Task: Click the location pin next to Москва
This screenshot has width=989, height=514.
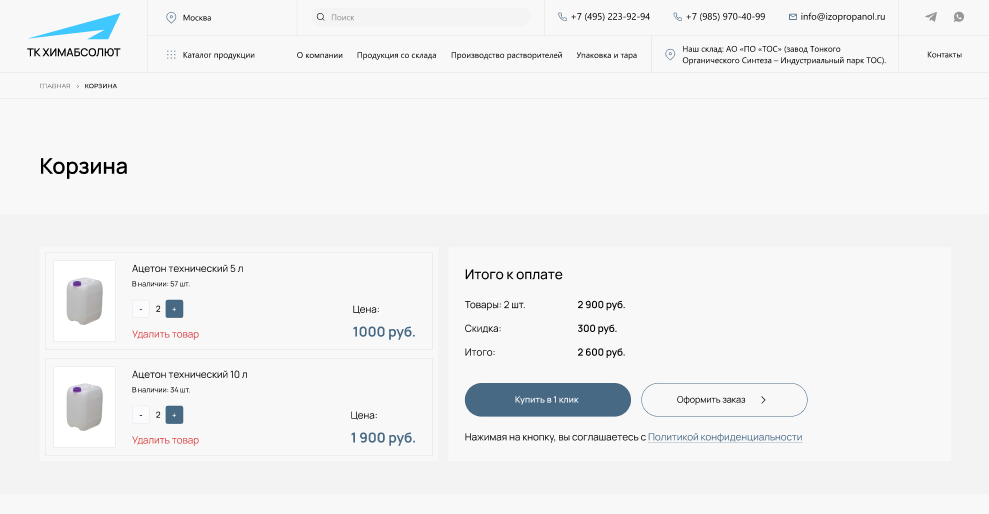Action: point(171,18)
